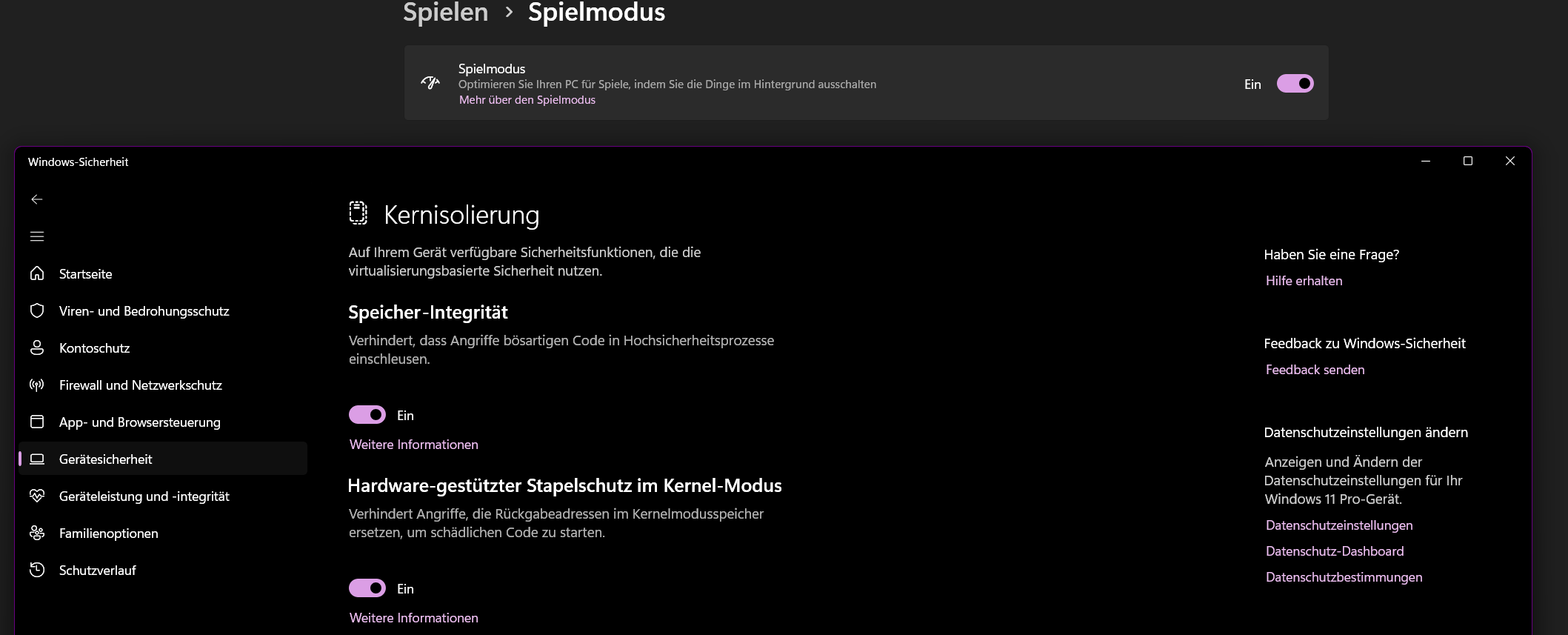Image resolution: width=1568 pixels, height=635 pixels.
Task: Open the Datenschutz-Dashboard link
Action: pos(1335,551)
